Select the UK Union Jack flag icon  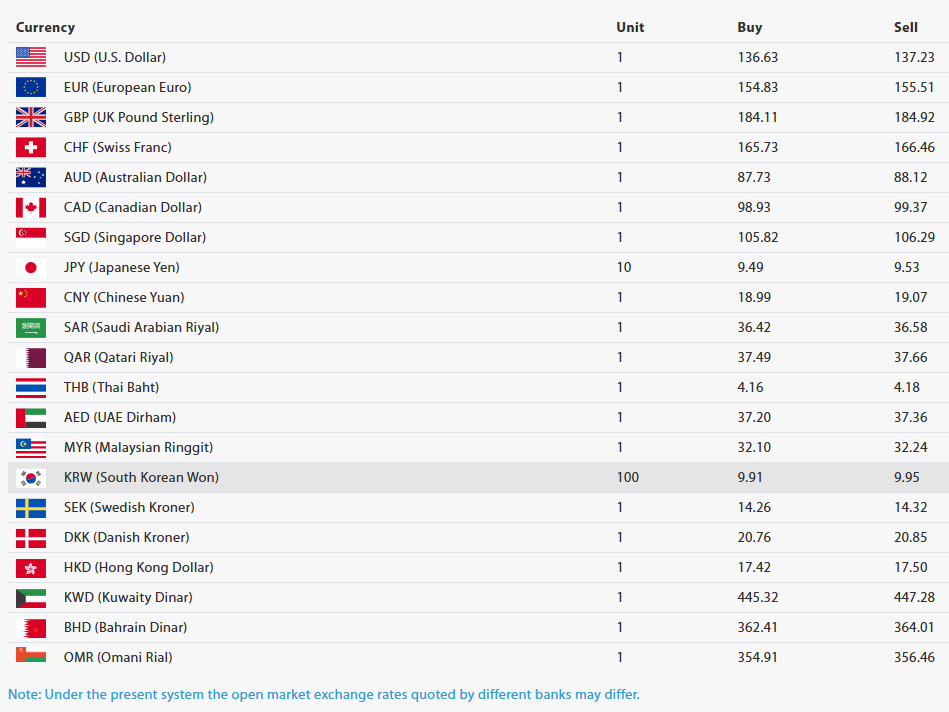tap(31, 118)
